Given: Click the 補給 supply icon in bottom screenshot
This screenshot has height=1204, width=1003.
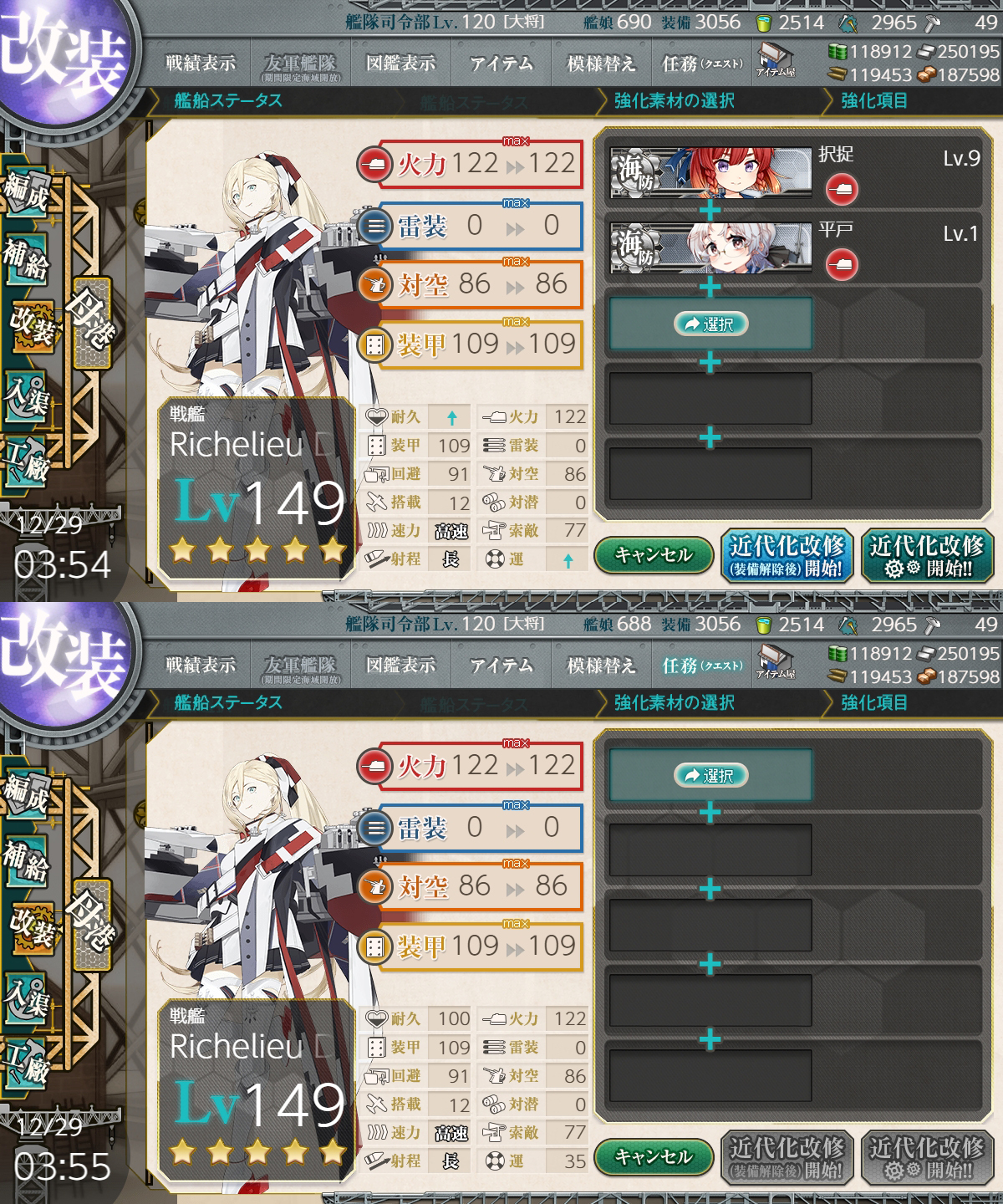Looking at the screenshot, I should [27, 863].
